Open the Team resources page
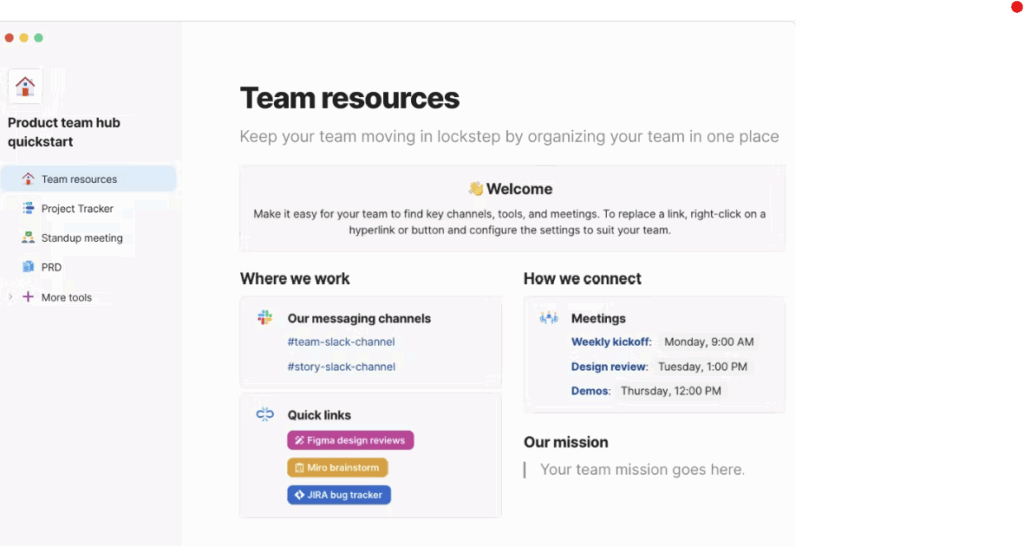This screenshot has height=546, width=1024. point(79,179)
